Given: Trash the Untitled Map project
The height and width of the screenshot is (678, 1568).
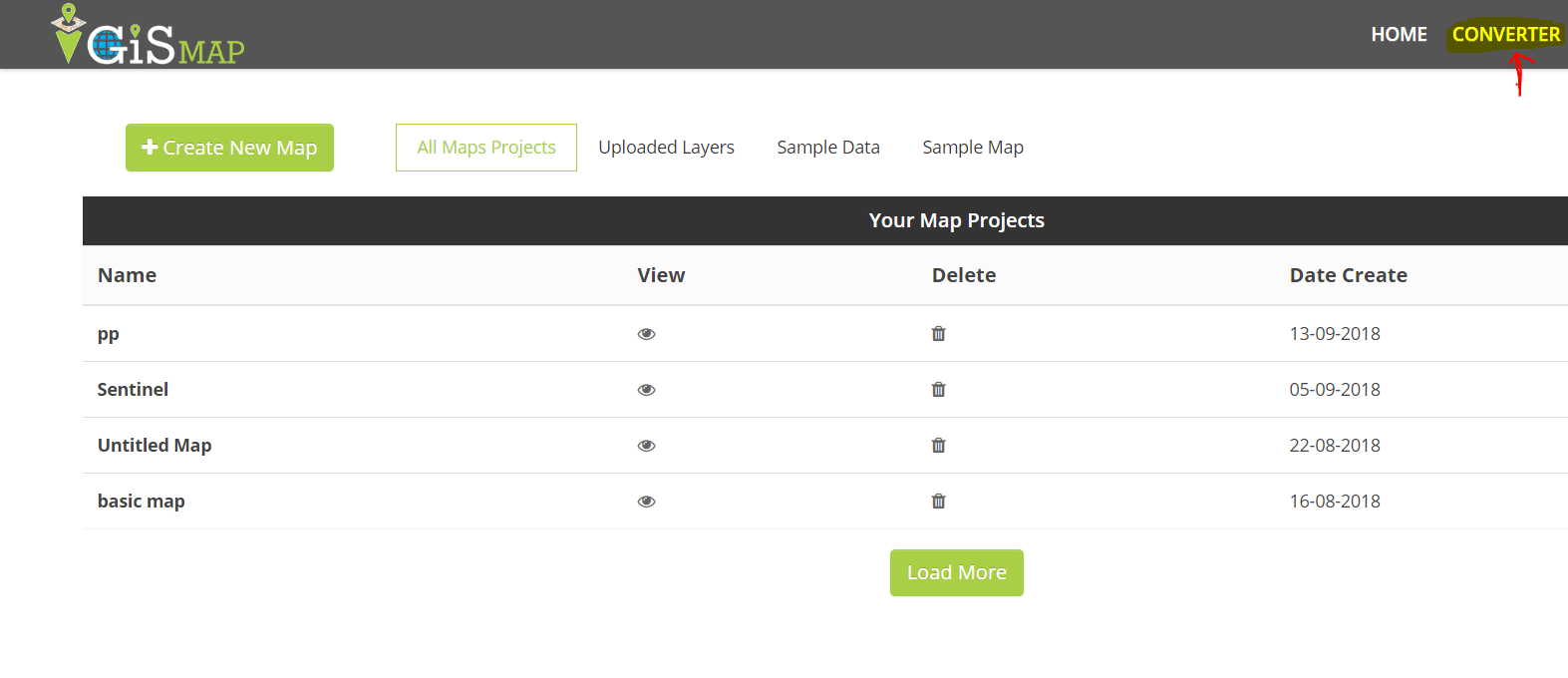Looking at the screenshot, I should (938, 446).
